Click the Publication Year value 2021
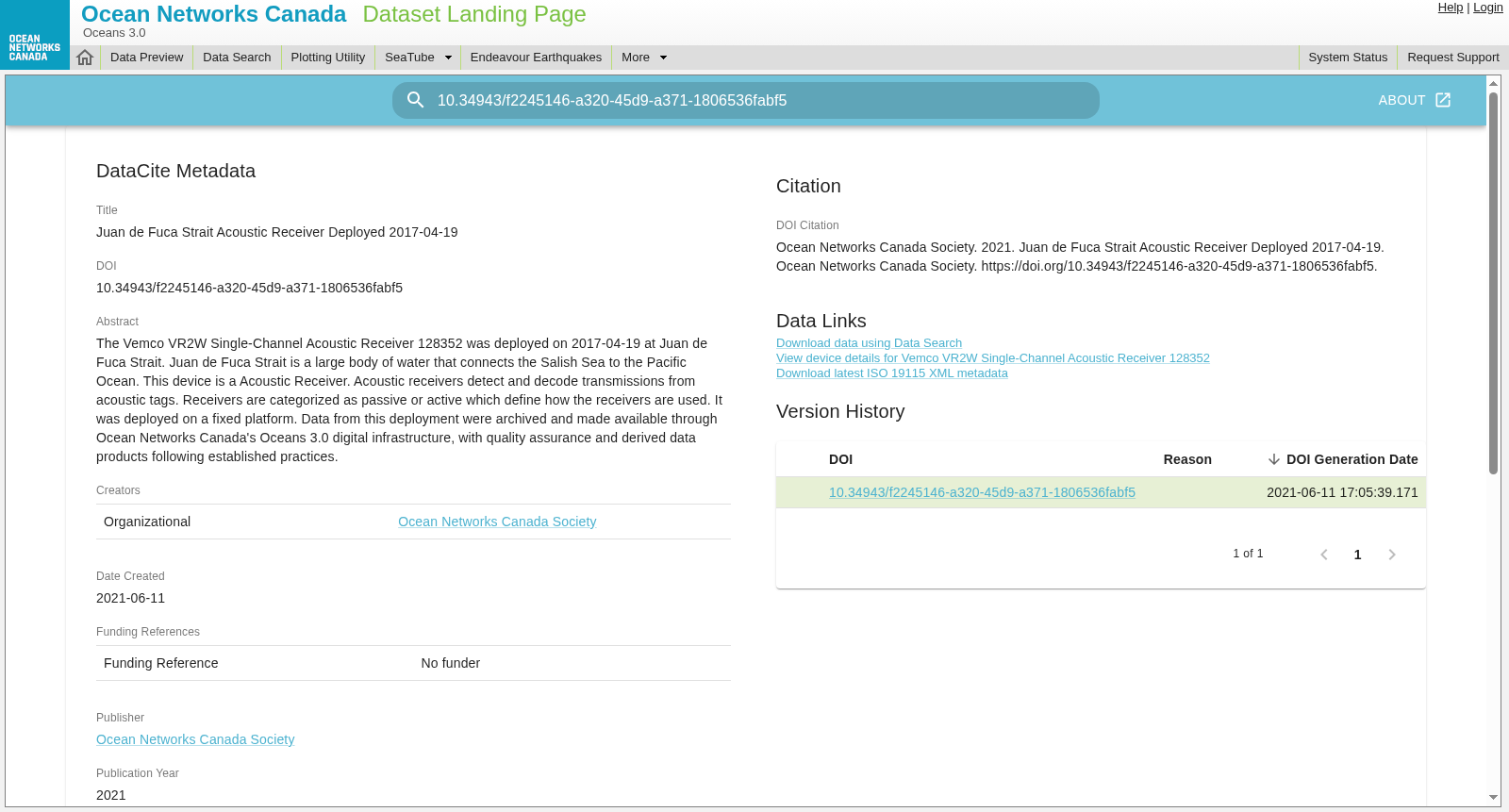1509x812 pixels. 110,795
